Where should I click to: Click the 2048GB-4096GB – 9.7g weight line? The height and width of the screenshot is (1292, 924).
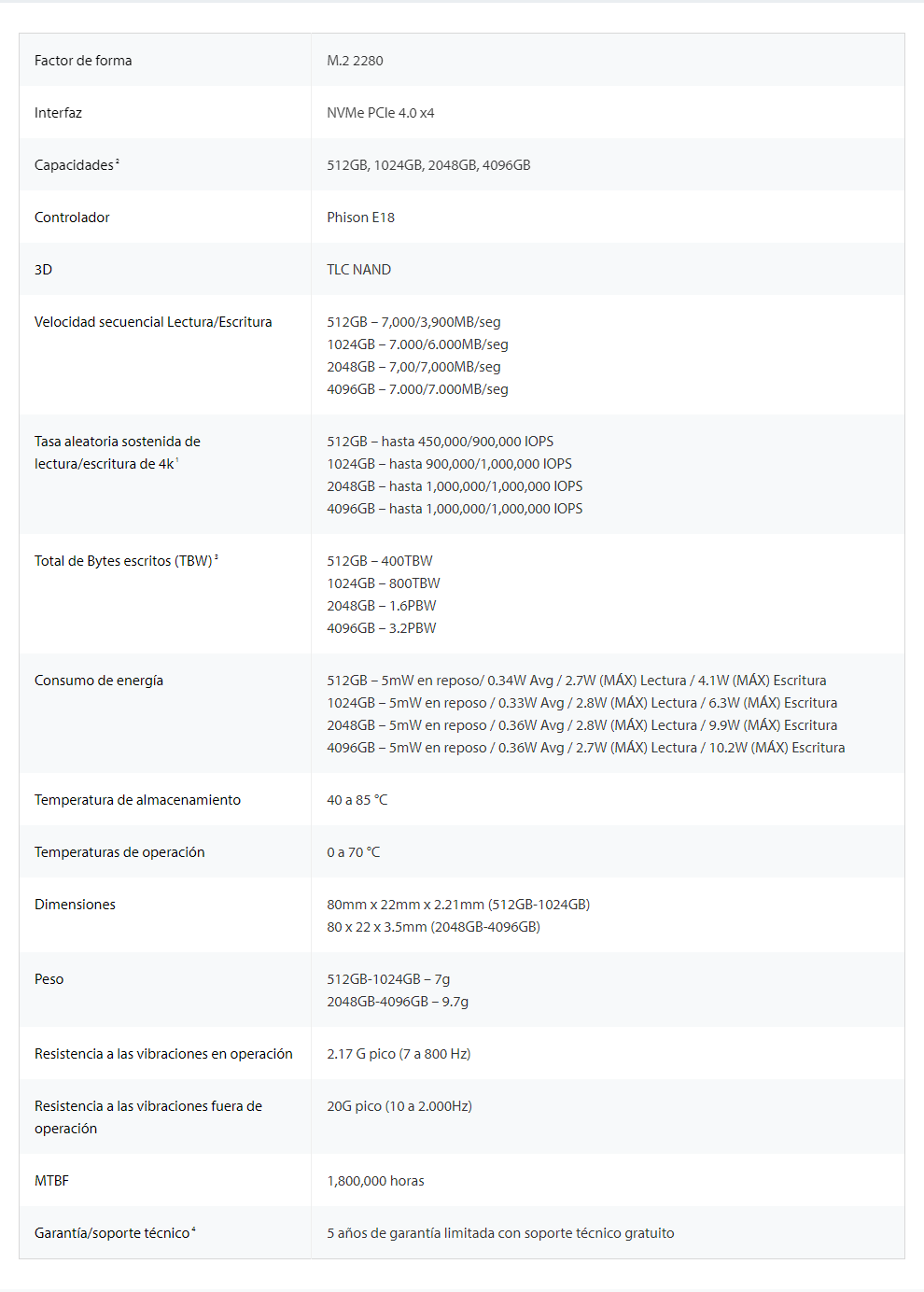coord(398,1002)
